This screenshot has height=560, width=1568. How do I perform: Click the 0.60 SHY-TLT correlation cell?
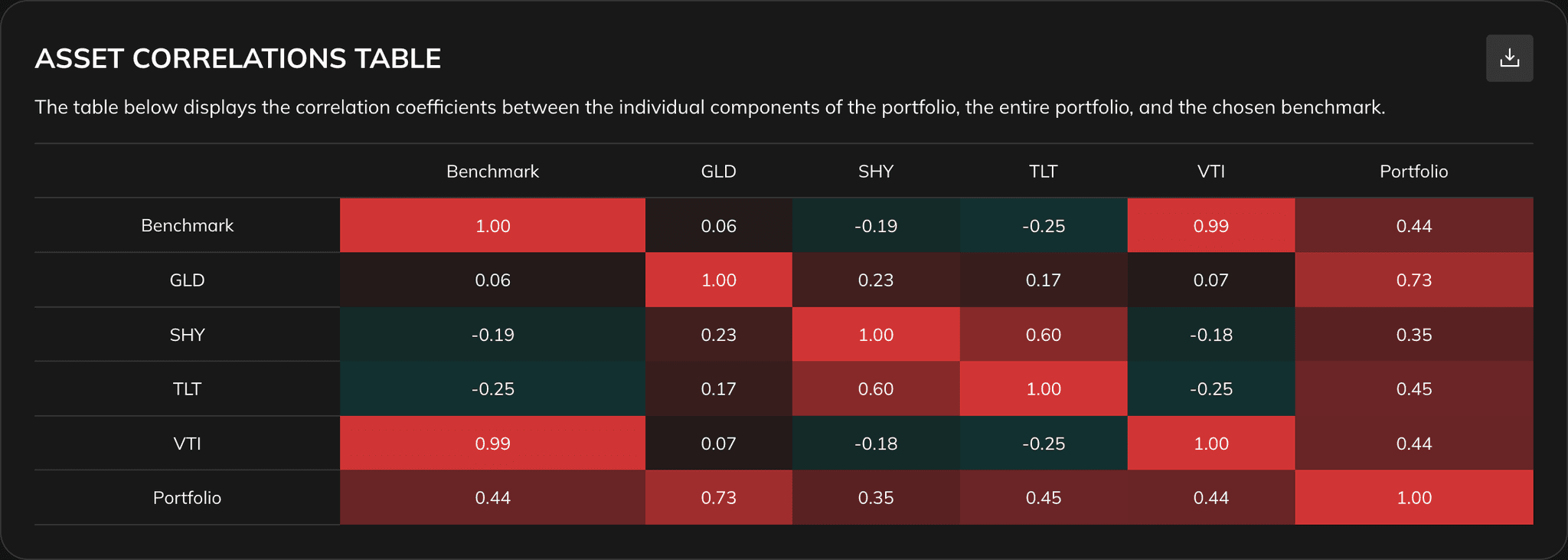click(x=1044, y=335)
